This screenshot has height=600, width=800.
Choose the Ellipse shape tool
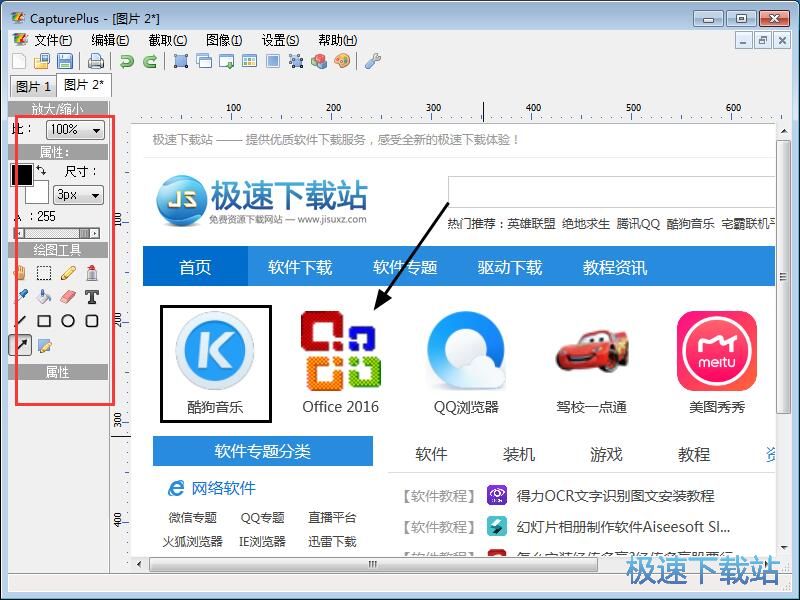click(68, 321)
